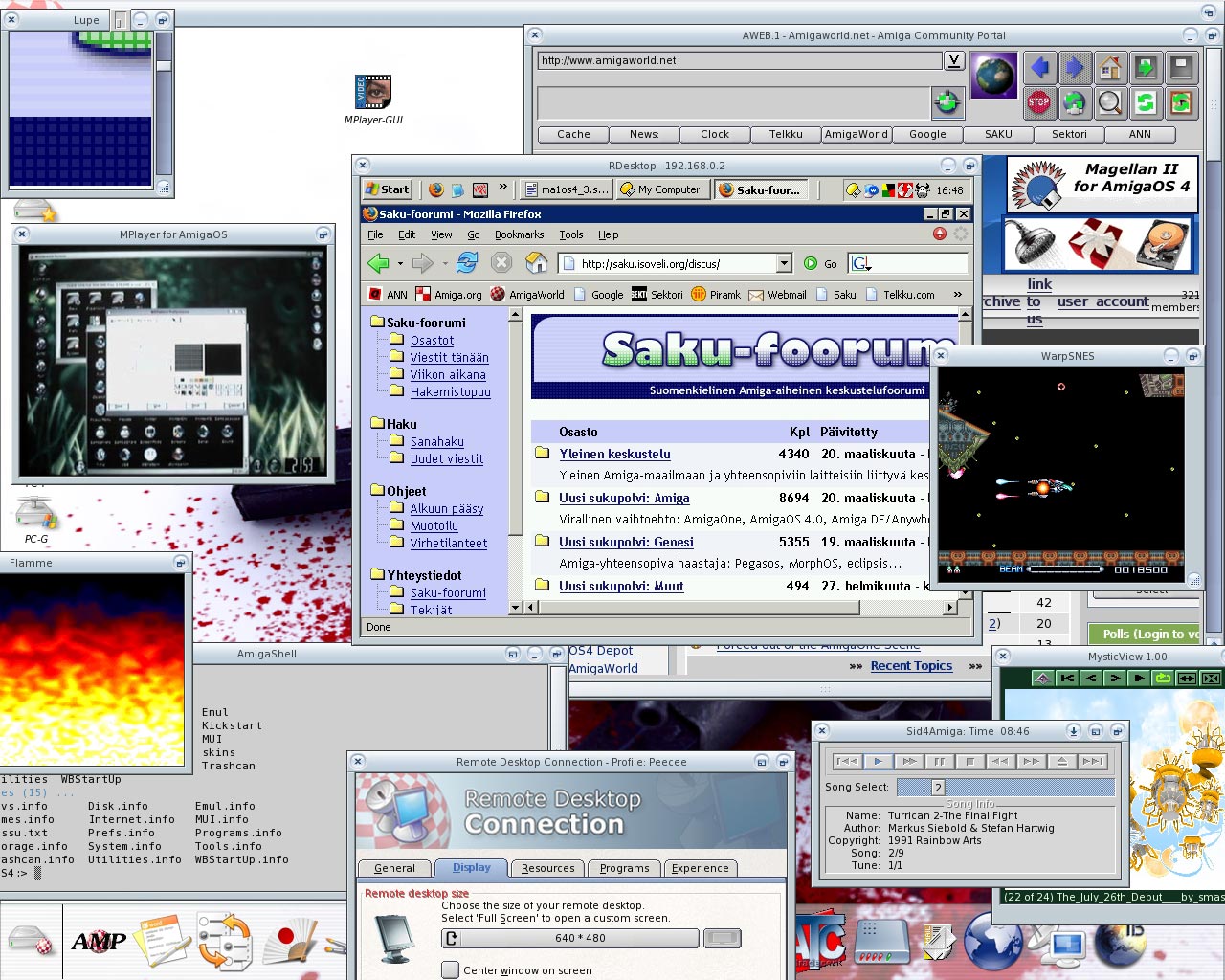Open the MPlayer-GUI desktop icon
The height and width of the screenshot is (980, 1225).
click(x=373, y=100)
